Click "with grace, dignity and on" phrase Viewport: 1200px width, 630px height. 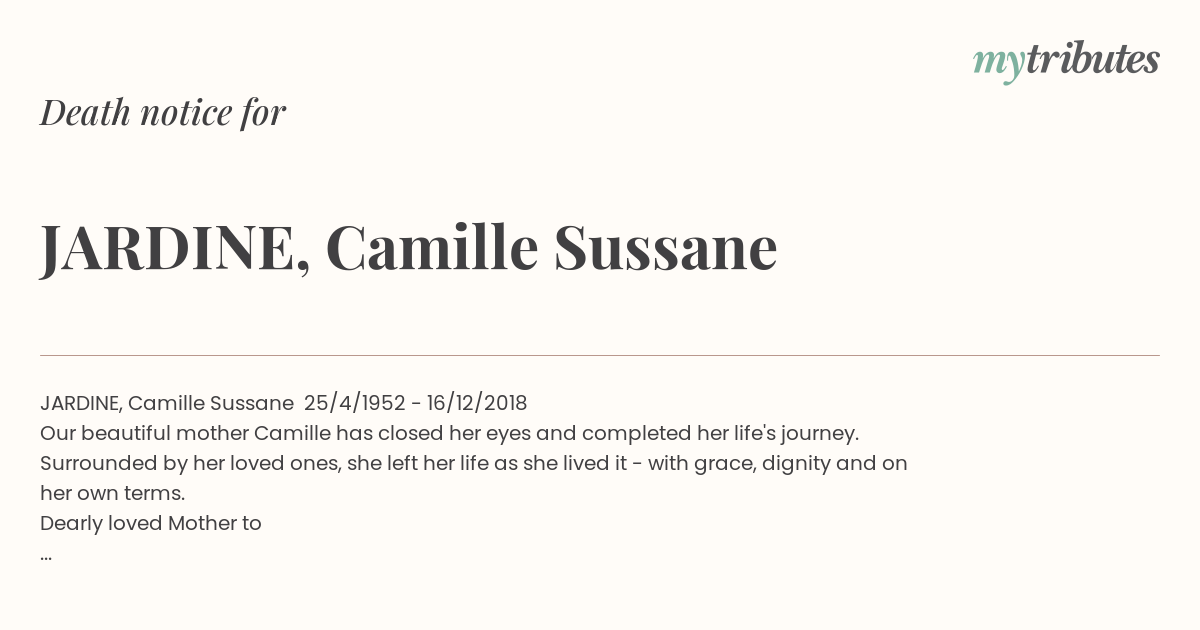pyautogui.click(x=778, y=463)
